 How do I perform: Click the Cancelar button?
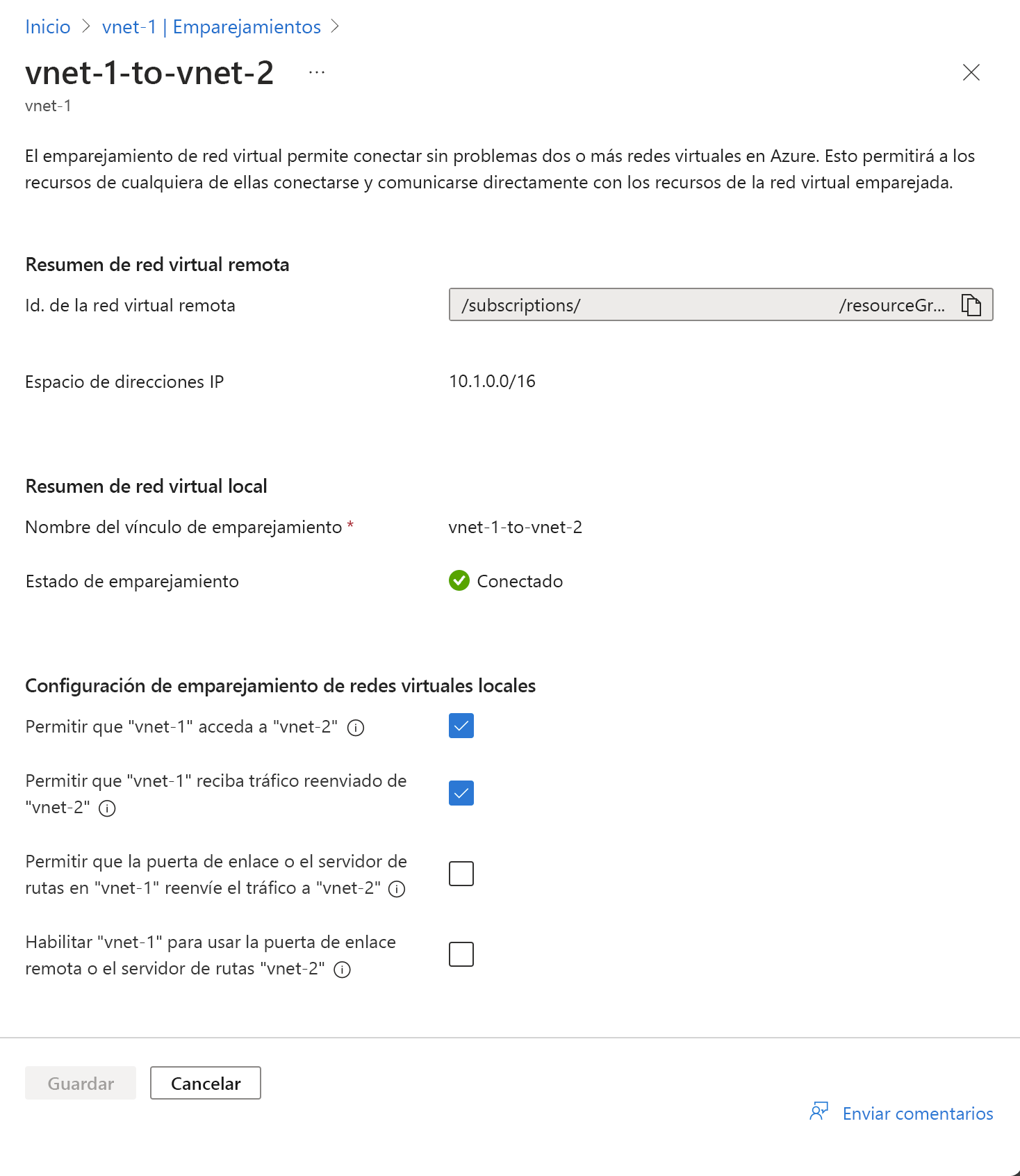point(205,1083)
